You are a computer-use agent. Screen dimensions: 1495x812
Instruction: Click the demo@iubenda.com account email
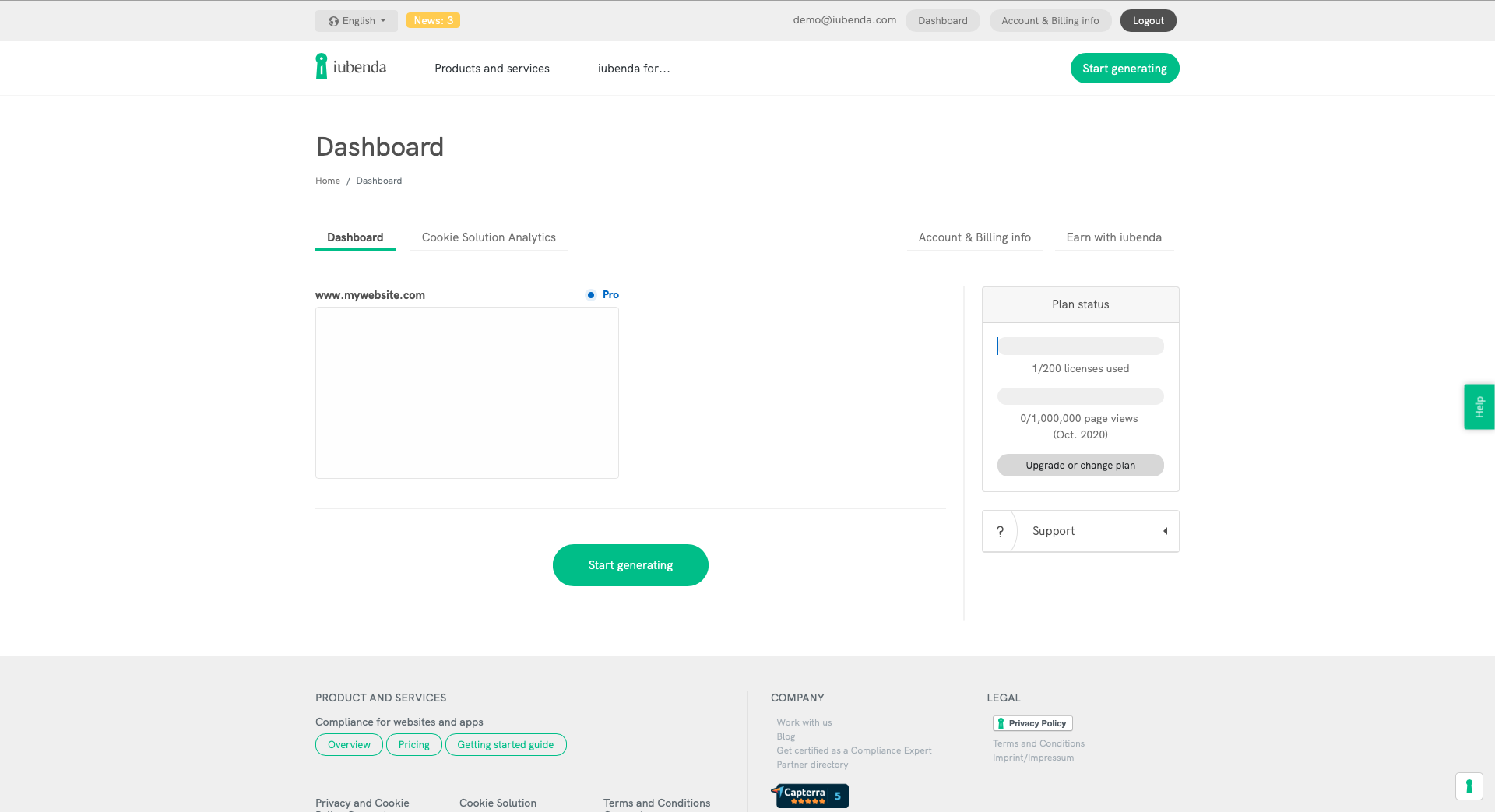[845, 20]
